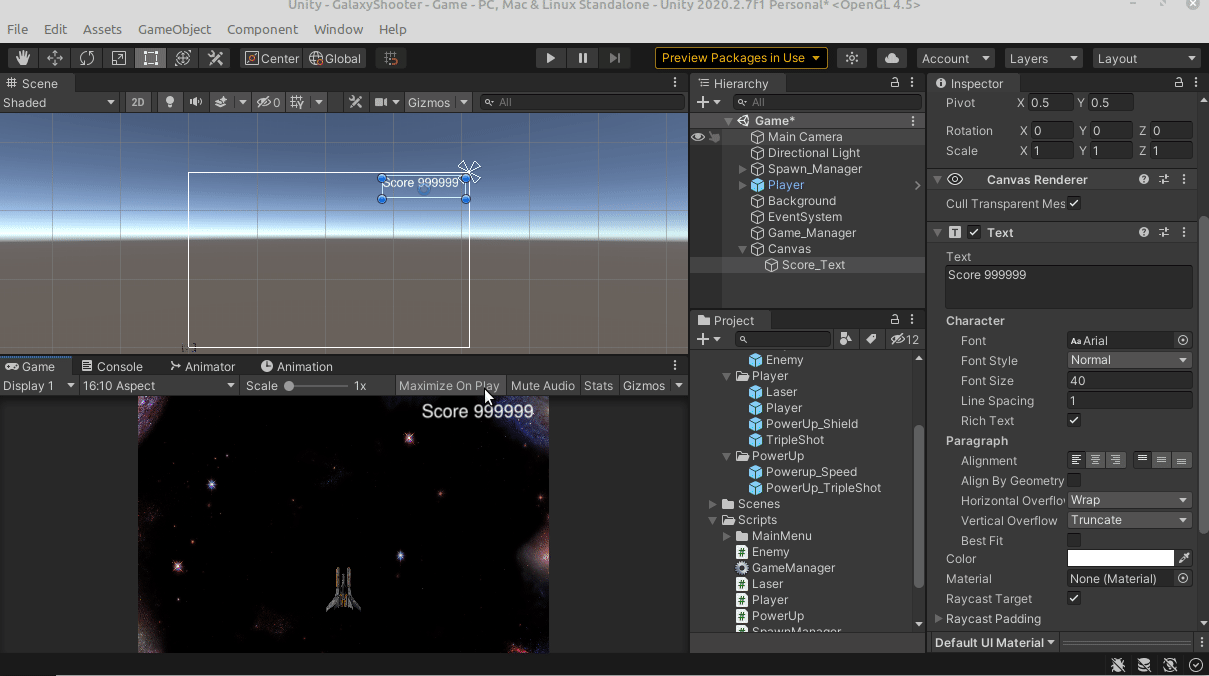Open Collaborate settings sun icon
The height and width of the screenshot is (676, 1209).
point(852,58)
